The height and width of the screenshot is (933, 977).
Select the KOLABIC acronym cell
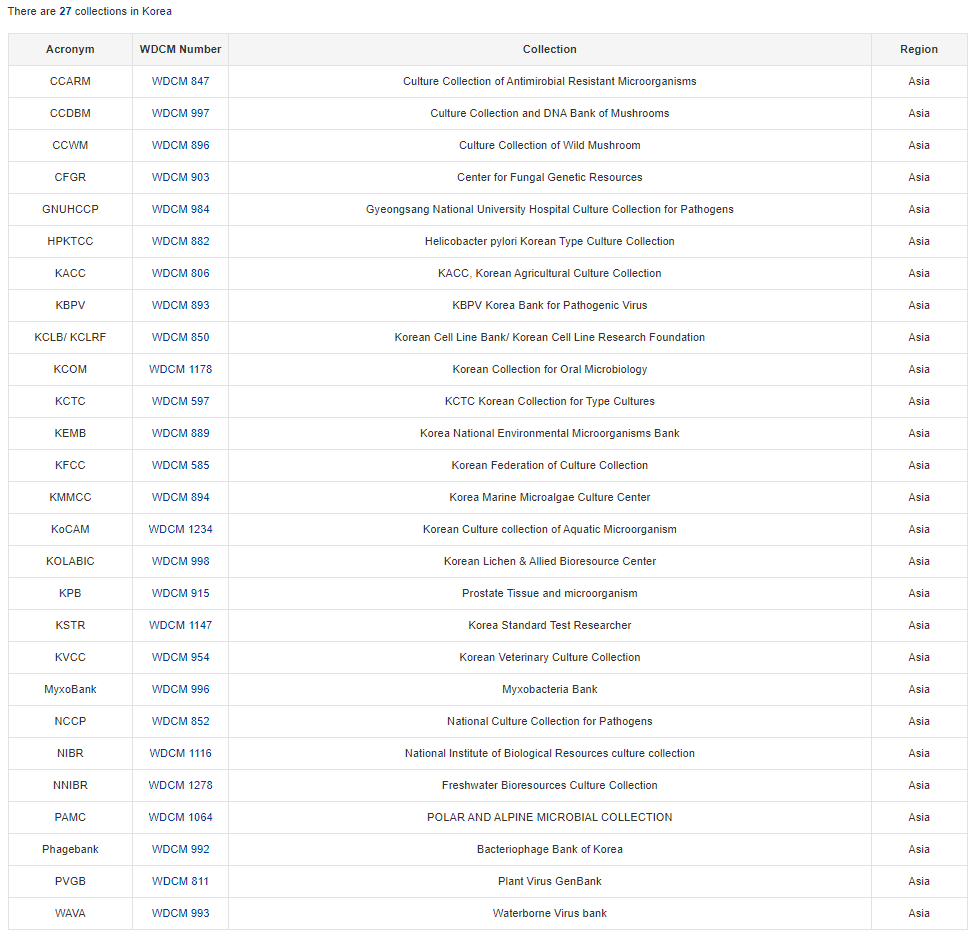pyautogui.click(x=70, y=561)
